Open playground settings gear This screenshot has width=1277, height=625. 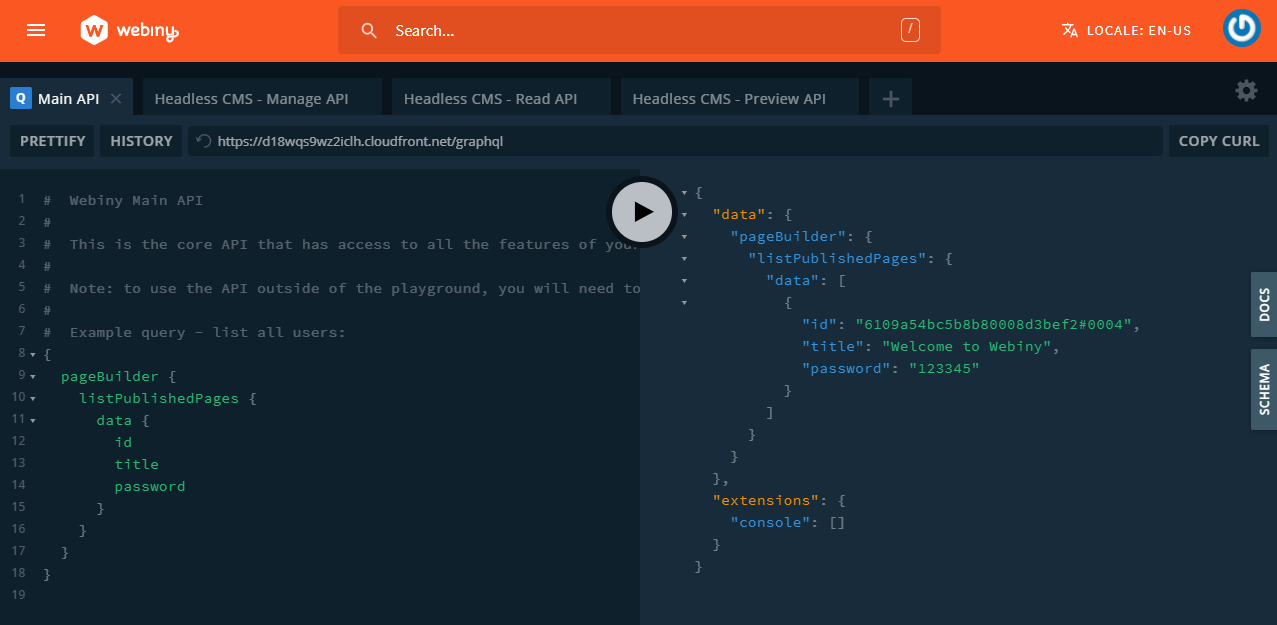tap(1246, 91)
